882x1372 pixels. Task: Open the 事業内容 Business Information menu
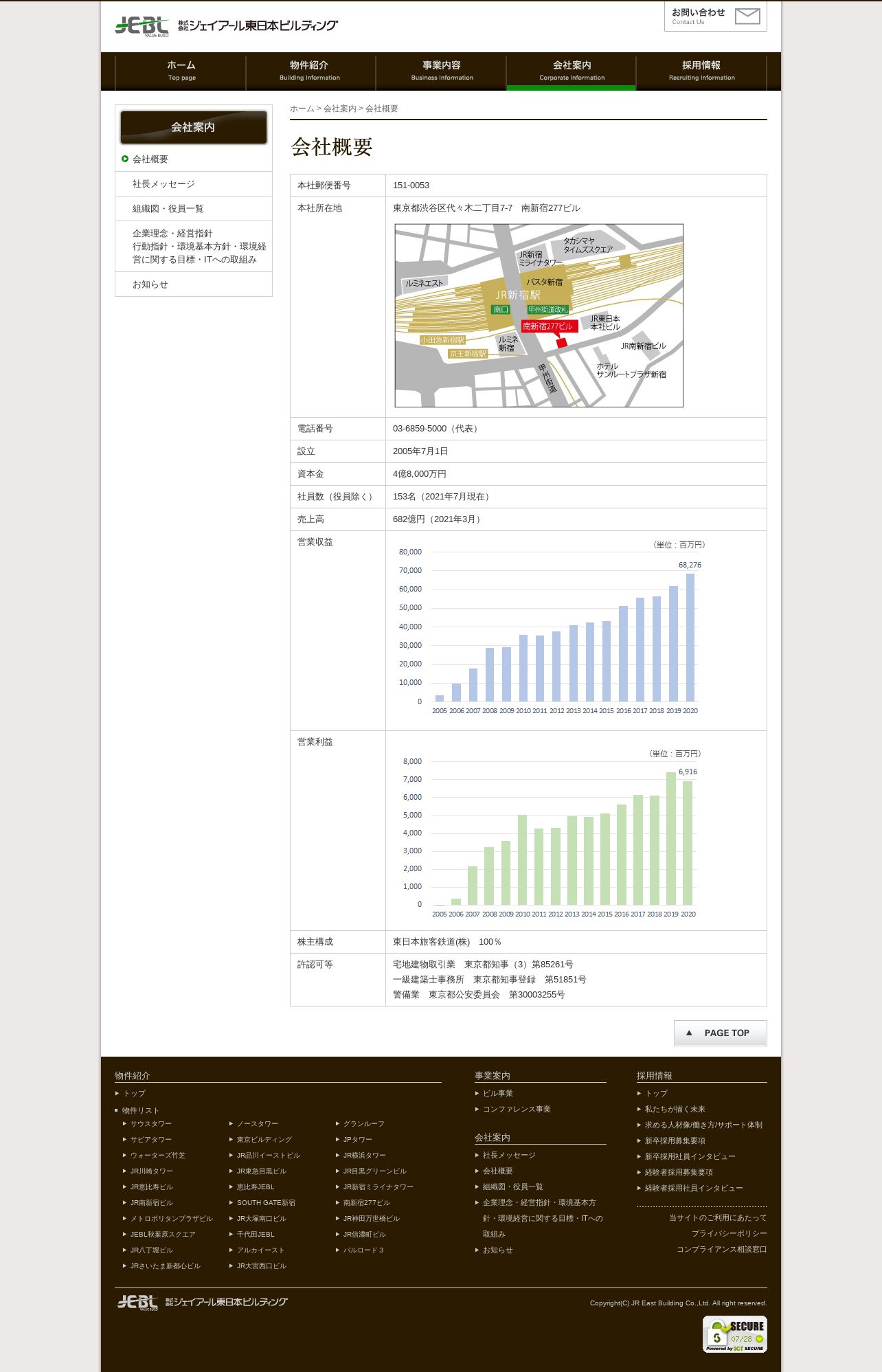pos(441,71)
